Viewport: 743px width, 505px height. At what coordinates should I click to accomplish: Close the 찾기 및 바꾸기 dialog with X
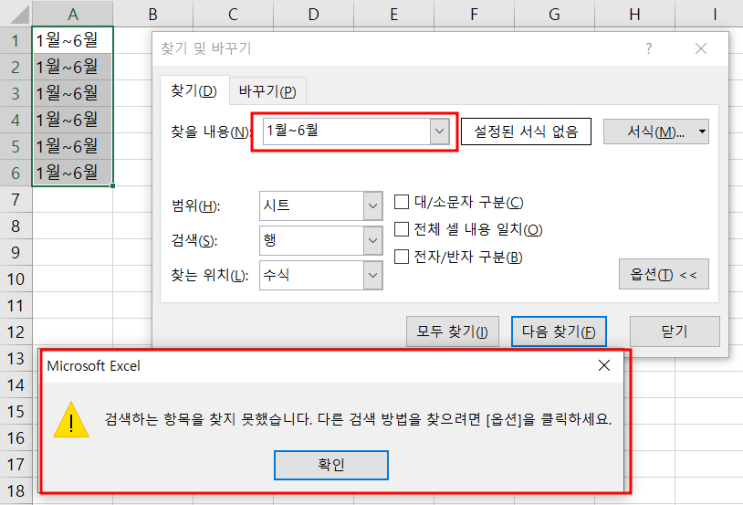point(701,48)
